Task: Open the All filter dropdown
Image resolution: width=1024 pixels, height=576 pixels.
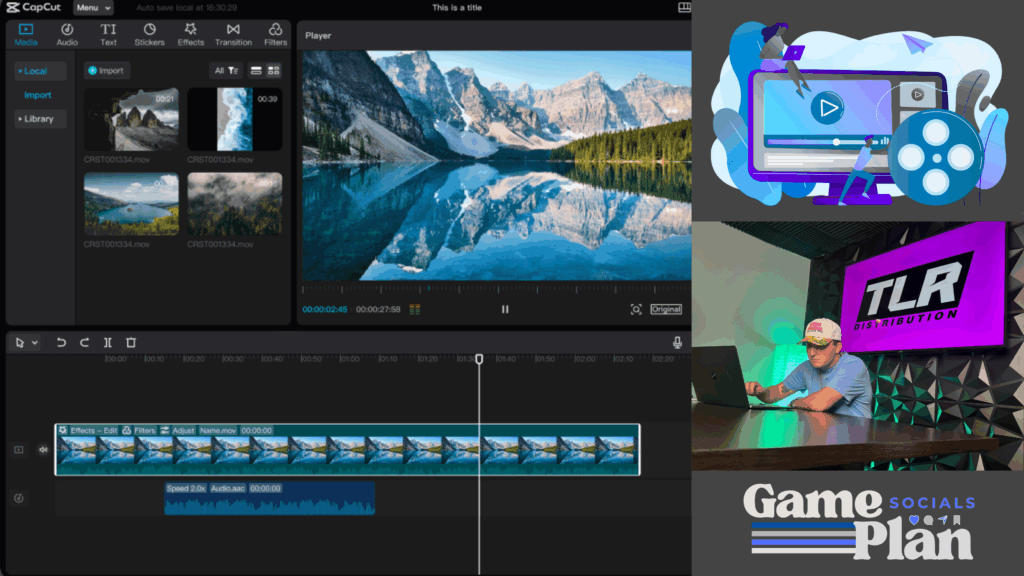Action: tap(225, 71)
